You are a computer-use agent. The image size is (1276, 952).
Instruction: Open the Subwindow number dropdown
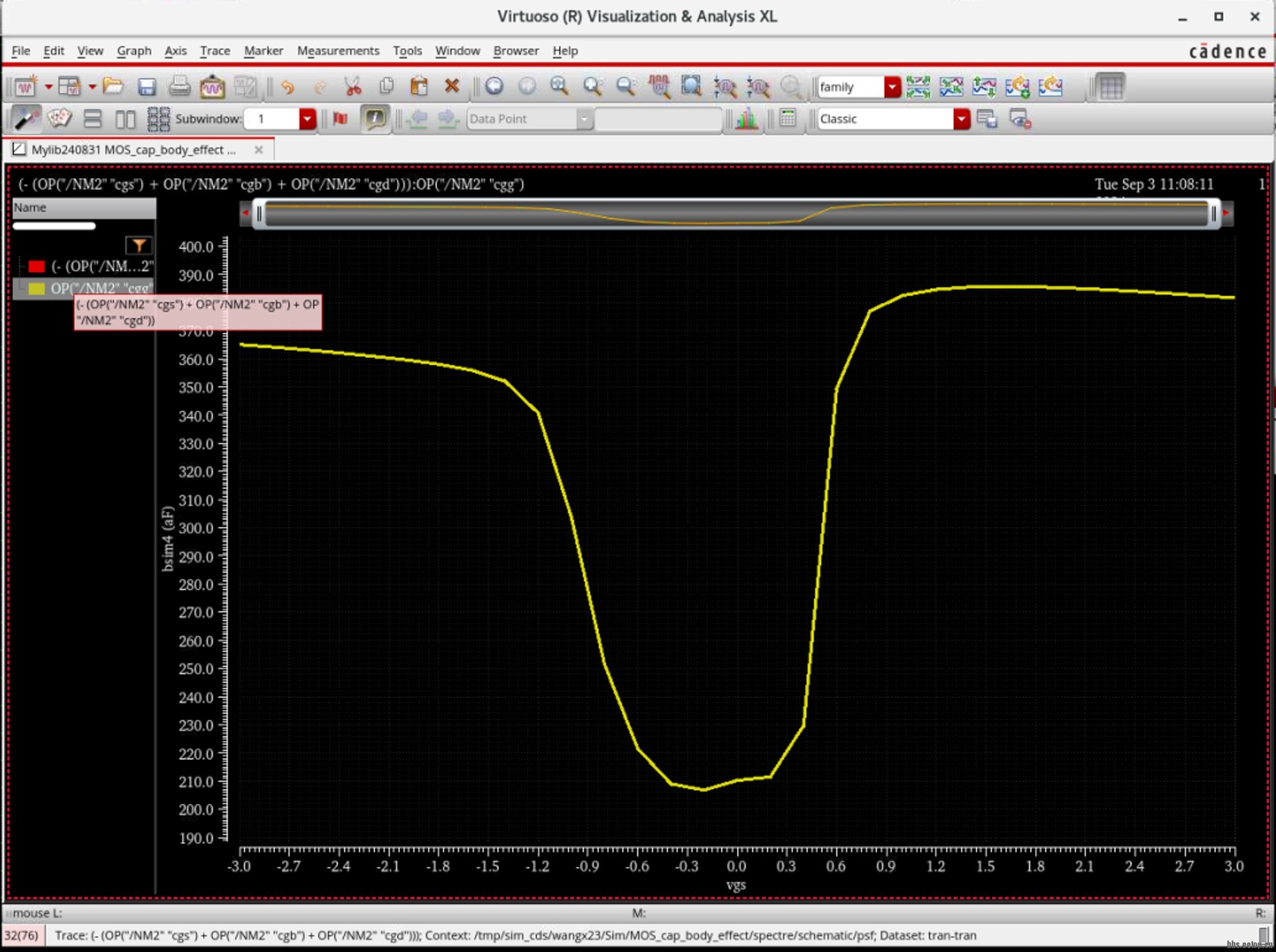point(308,119)
